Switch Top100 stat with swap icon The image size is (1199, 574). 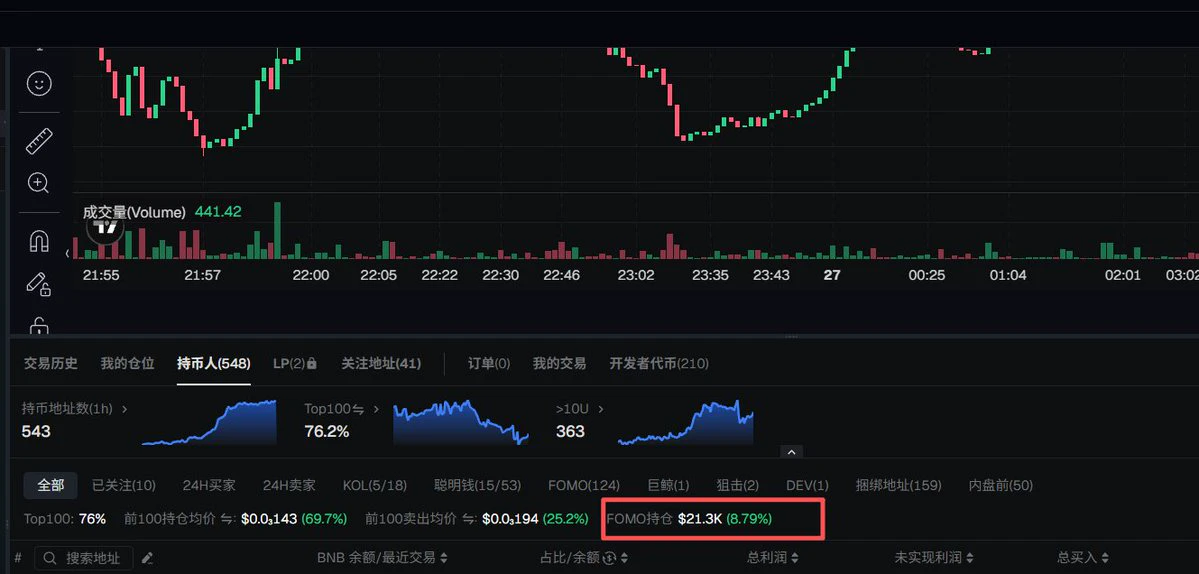(357, 409)
